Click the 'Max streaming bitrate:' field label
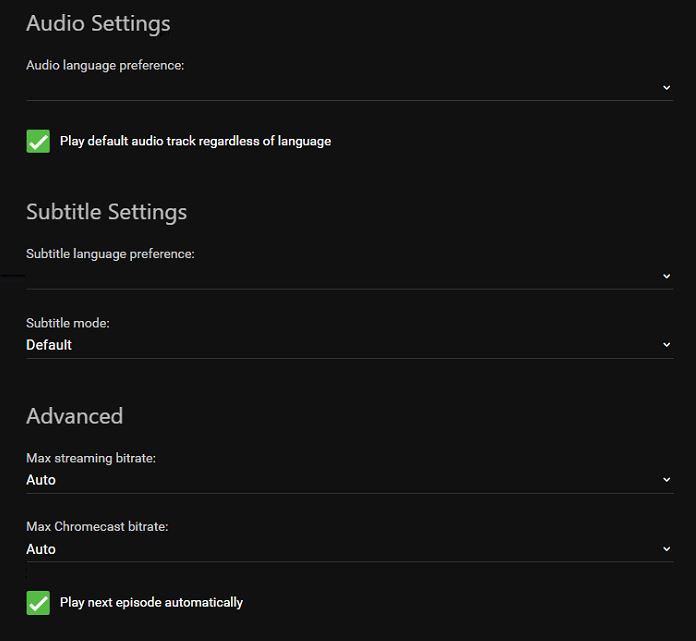The image size is (696, 641). [91, 458]
